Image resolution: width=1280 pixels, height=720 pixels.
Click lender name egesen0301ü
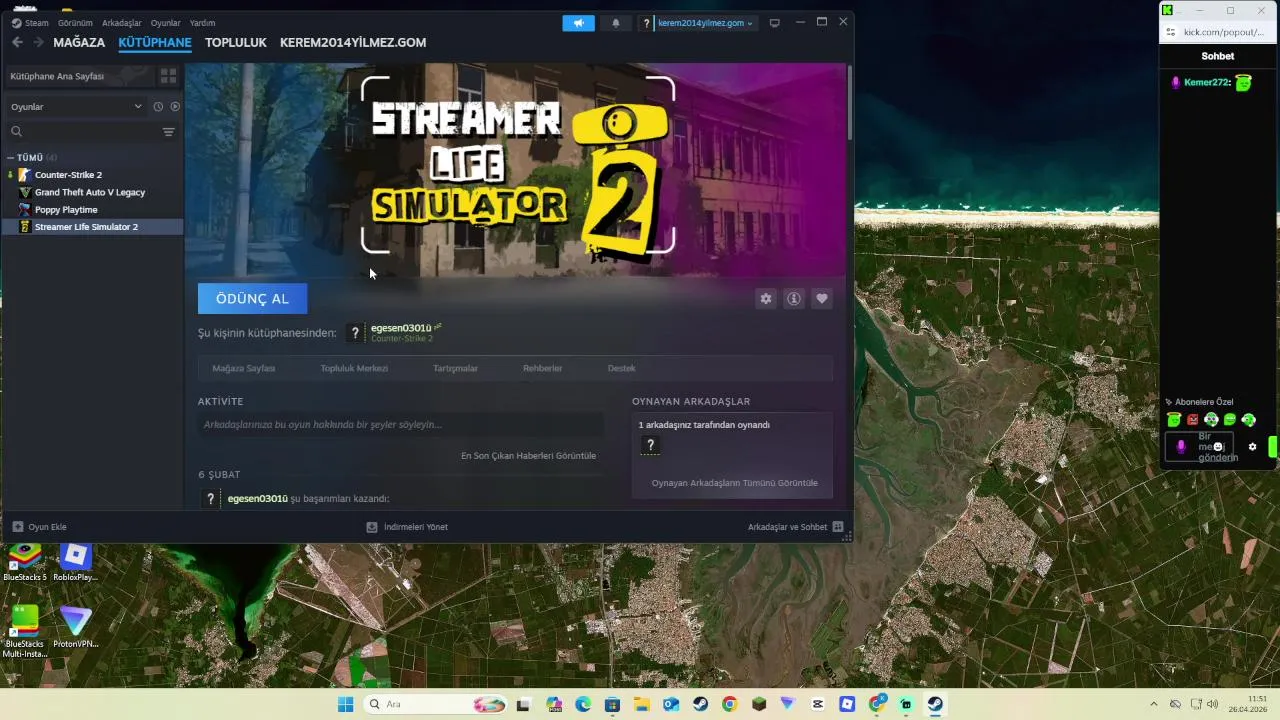[x=401, y=328]
